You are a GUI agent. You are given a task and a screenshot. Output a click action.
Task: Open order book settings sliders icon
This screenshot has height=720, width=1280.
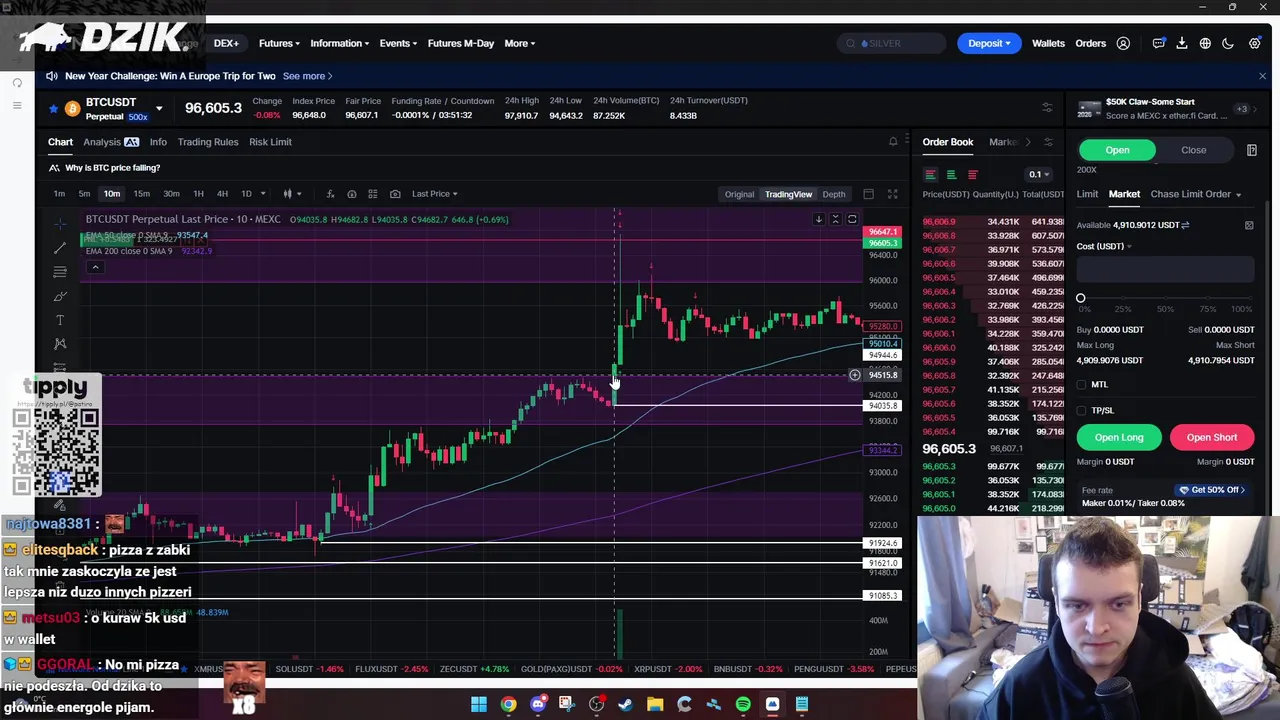pyautogui.click(x=1048, y=142)
